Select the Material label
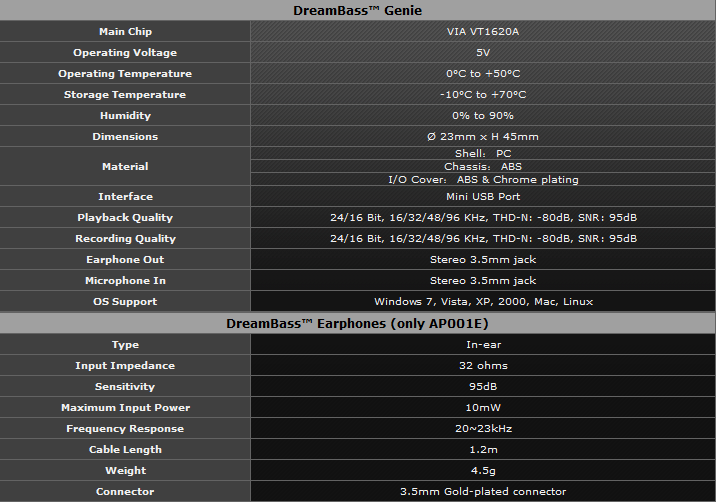 coord(125,166)
